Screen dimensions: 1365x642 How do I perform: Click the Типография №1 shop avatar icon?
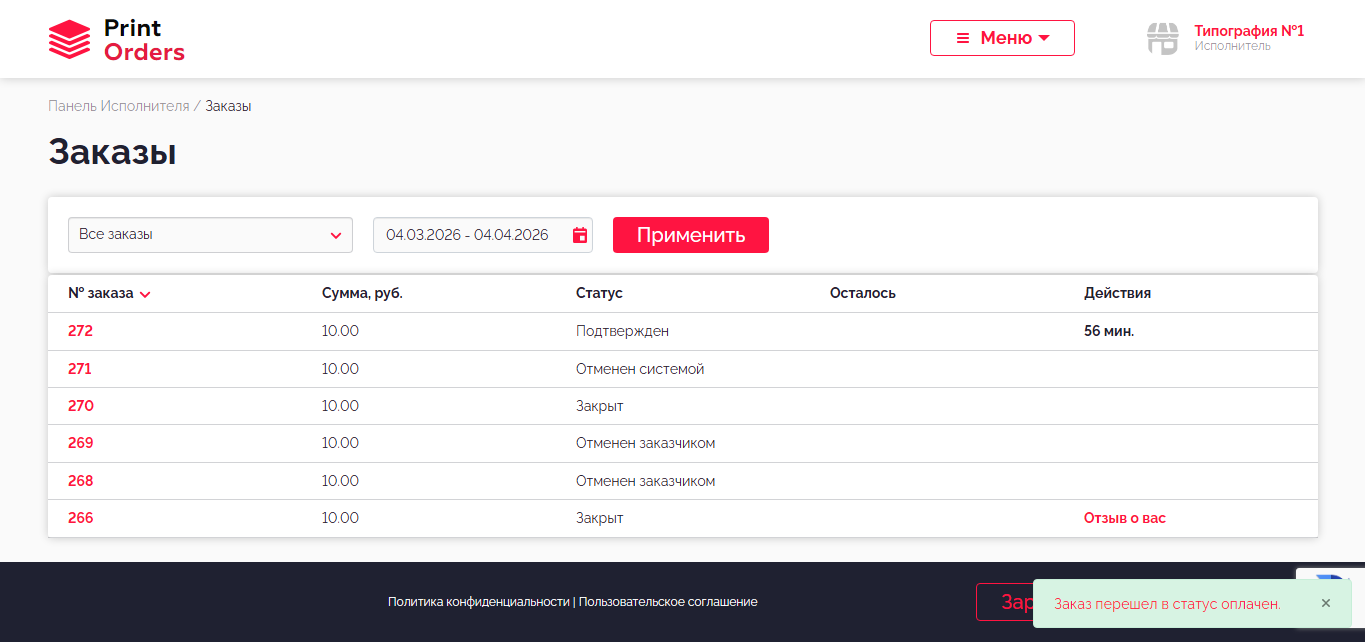coord(1162,38)
